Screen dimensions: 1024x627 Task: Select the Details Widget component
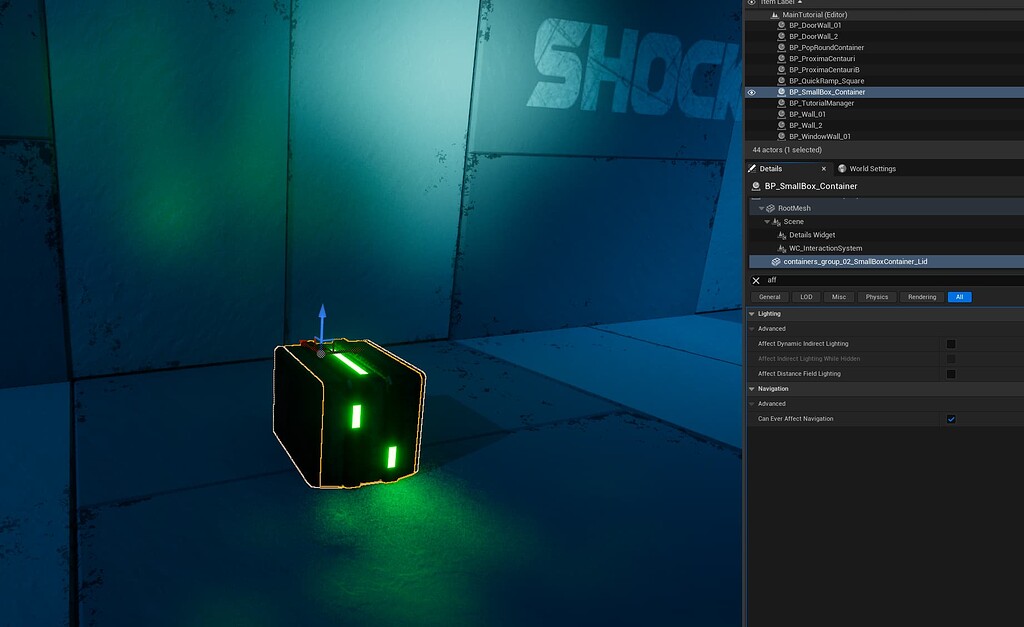[x=810, y=235]
